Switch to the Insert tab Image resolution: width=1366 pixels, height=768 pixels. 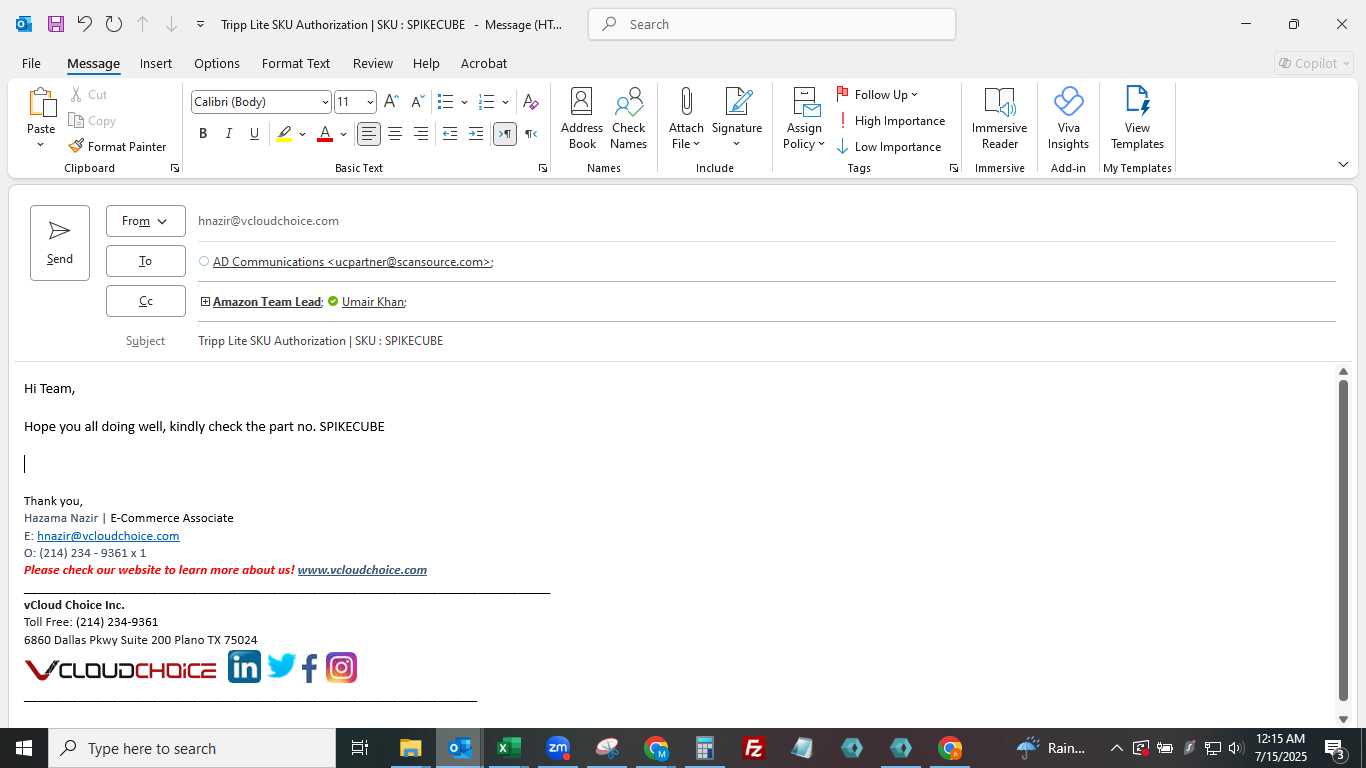coord(156,63)
